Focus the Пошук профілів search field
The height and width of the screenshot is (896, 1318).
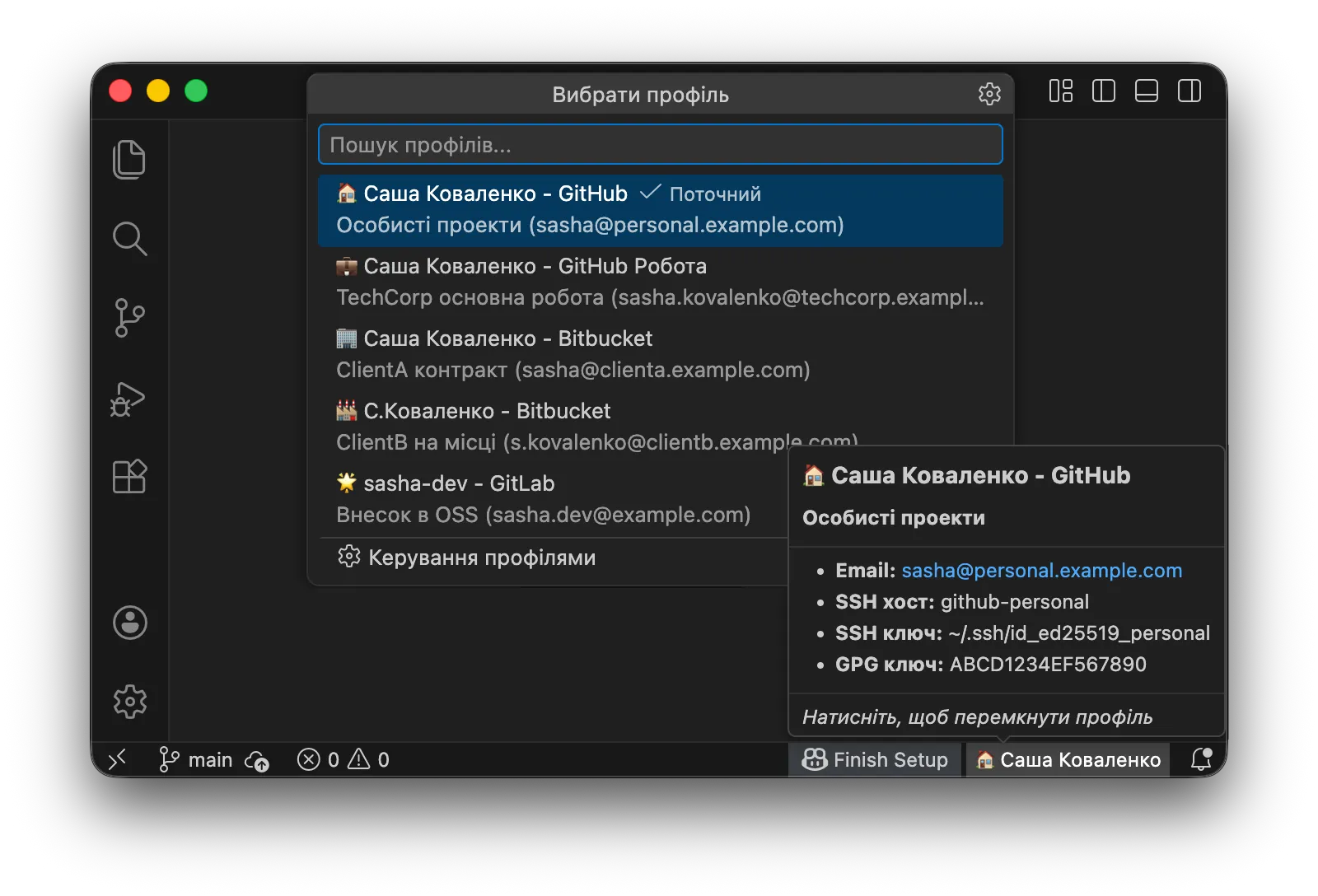(661, 145)
